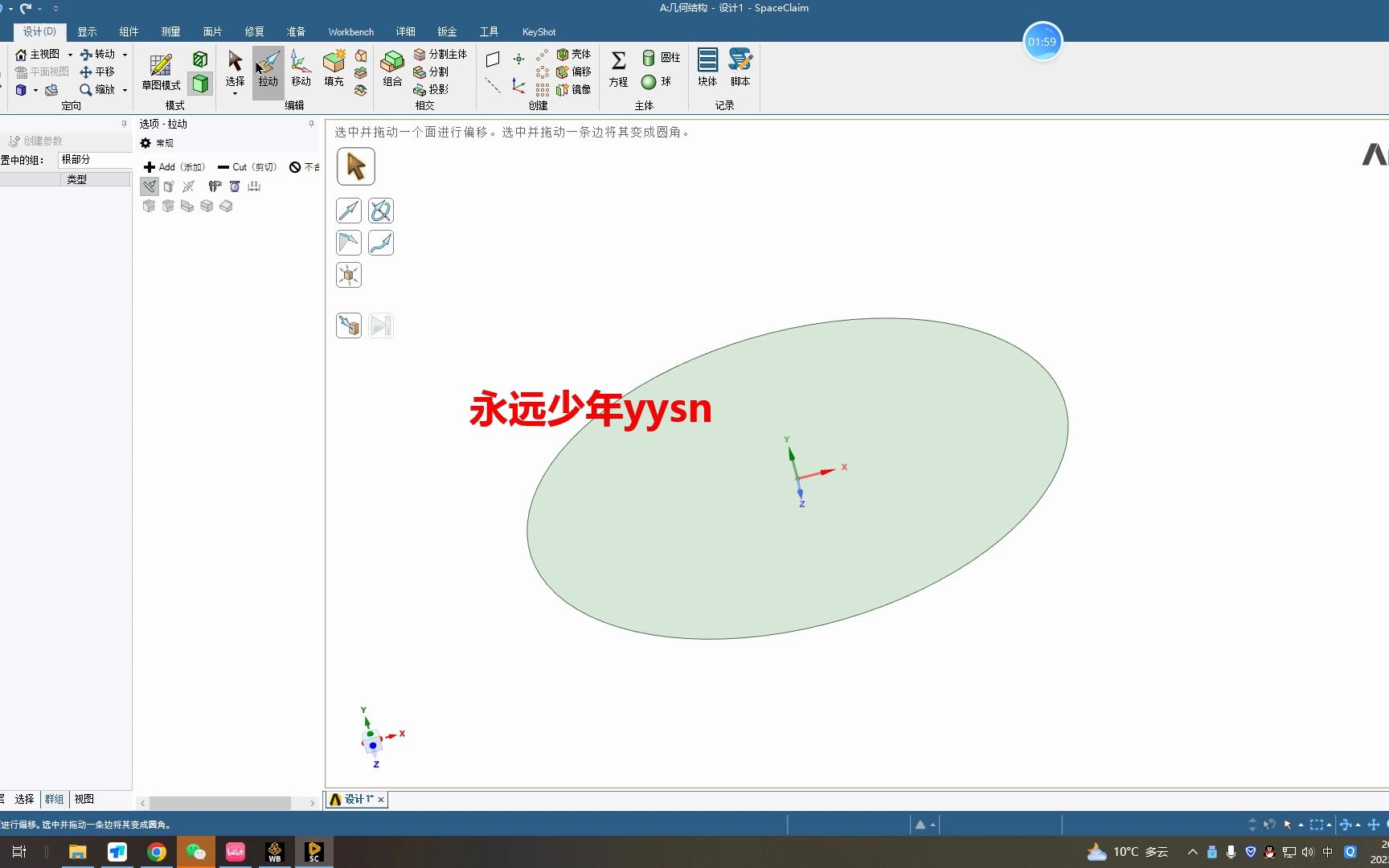Screen dimensions: 1389x868
Task: Expand the 转动 (Spin) dropdown arrow
Action: click(125, 54)
